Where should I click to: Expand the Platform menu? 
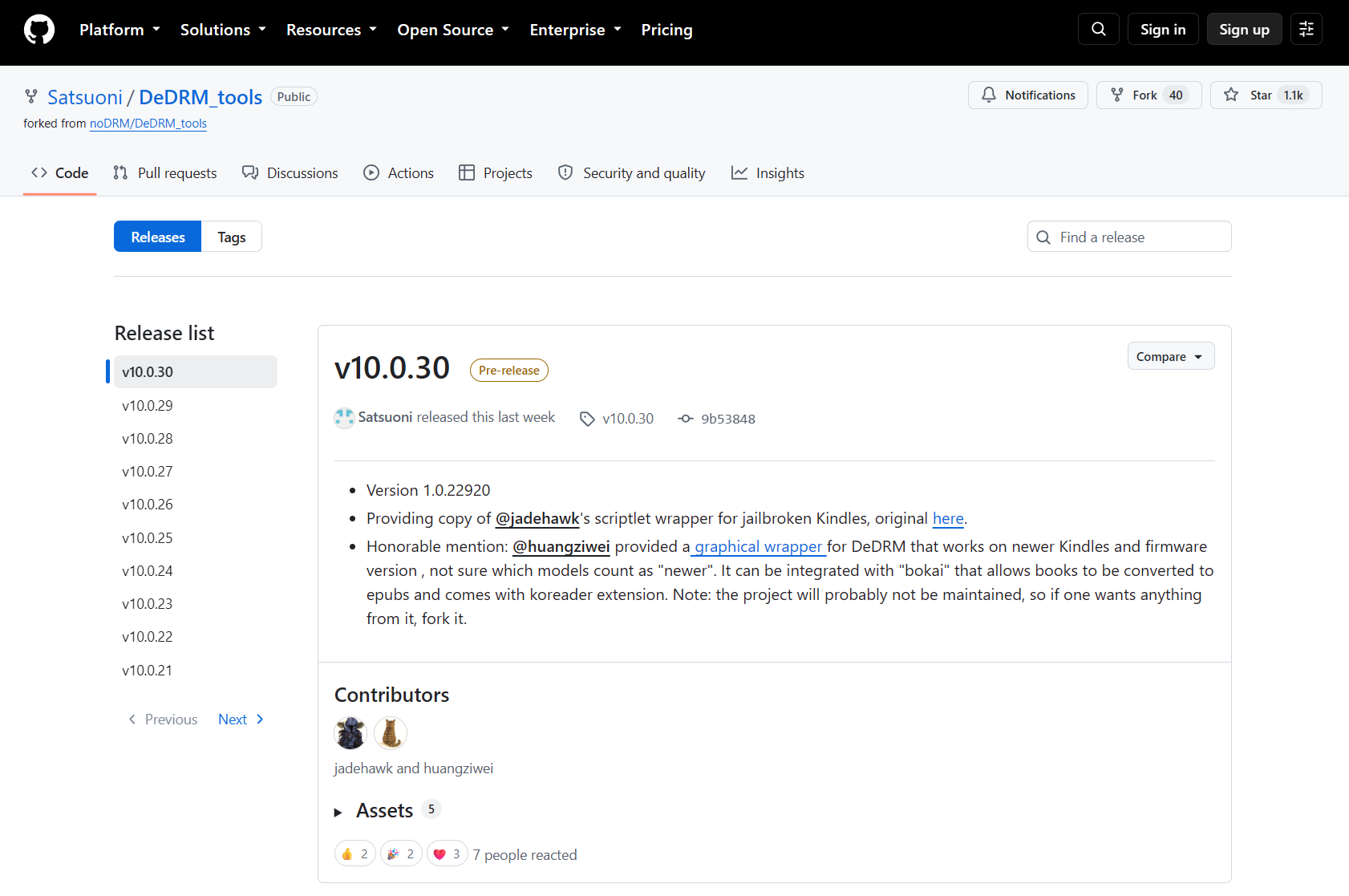click(x=120, y=30)
